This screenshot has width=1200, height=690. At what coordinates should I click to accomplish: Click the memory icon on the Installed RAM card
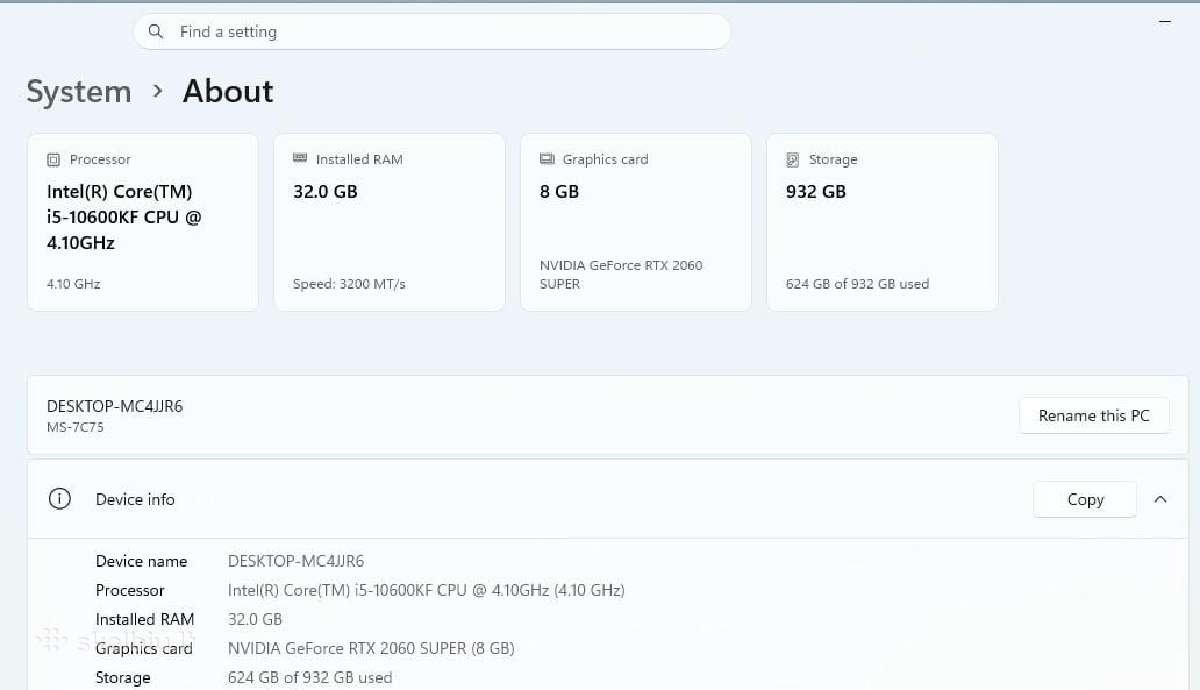pos(300,159)
